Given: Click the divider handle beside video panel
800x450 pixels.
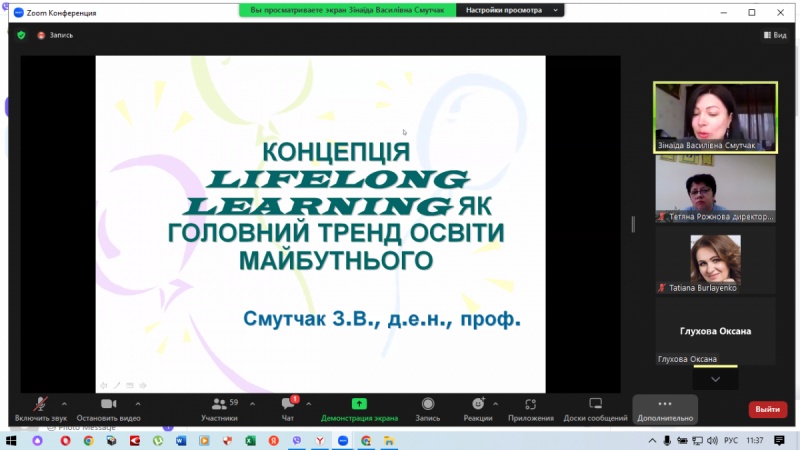Looking at the screenshot, I should coord(633,224).
